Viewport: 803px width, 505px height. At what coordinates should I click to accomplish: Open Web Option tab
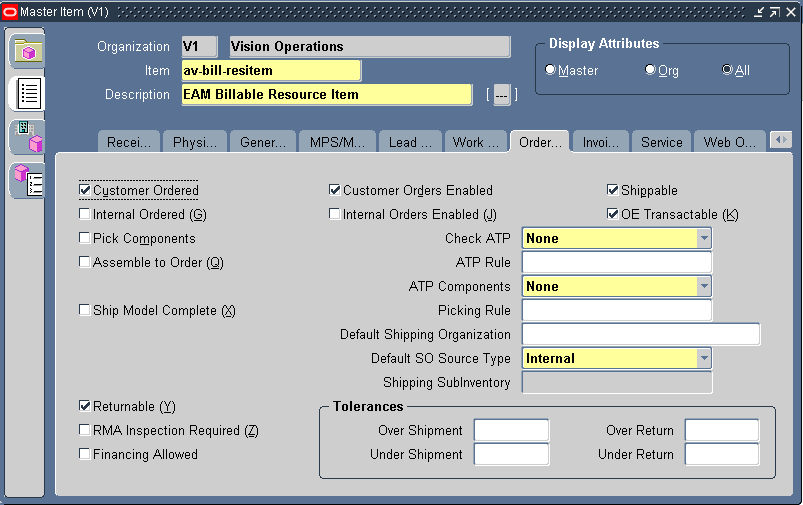click(729, 142)
